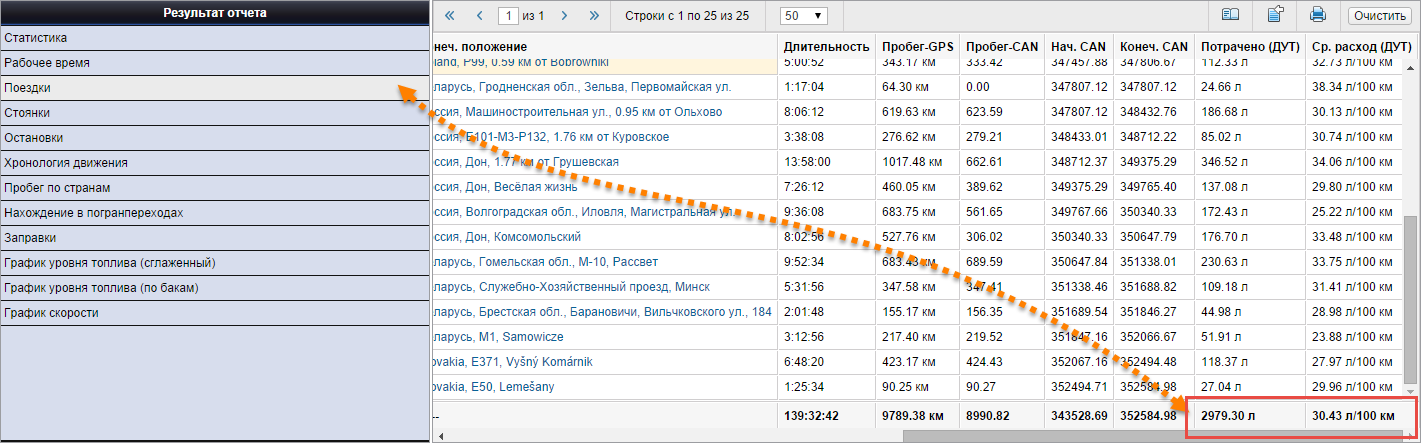Print the report with printer icon
Image resolution: width=1422 pixels, height=445 pixels.
coord(1317,15)
